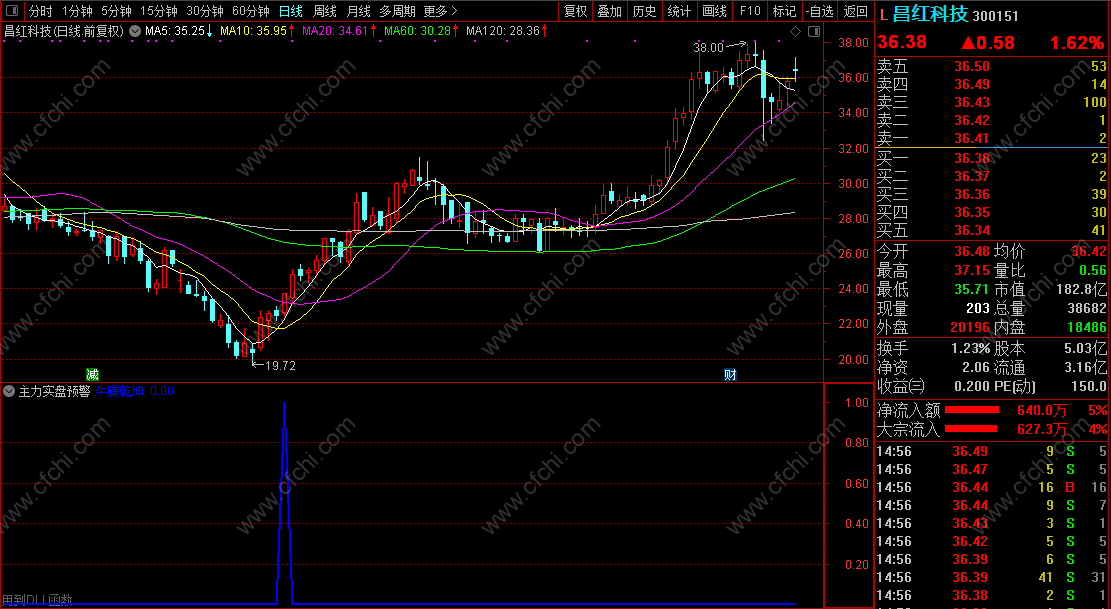
Task: Select the 60分钟 period tab
Action: [x=251, y=11]
